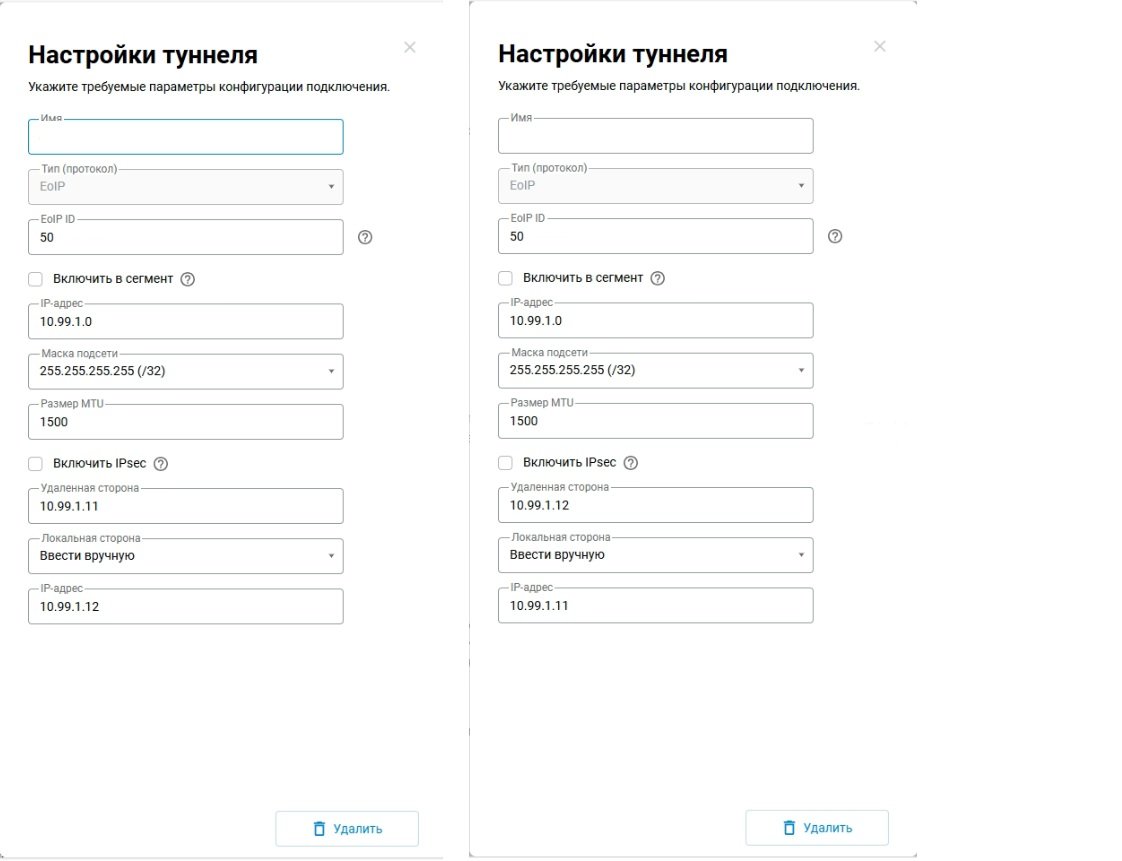Tick 'Включить IPsec' checkbox in left dialog
The image size is (1122, 861).
pyautogui.click(x=36, y=464)
